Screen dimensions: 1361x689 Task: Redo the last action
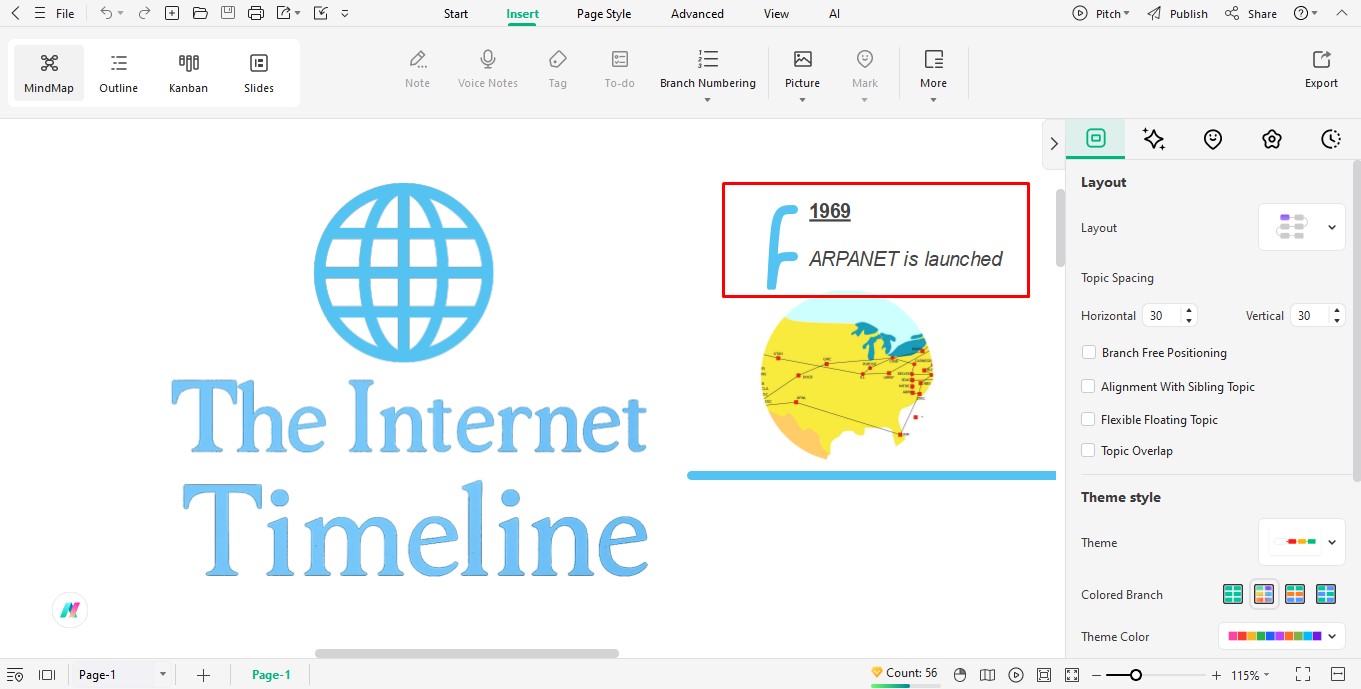(144, 13)
